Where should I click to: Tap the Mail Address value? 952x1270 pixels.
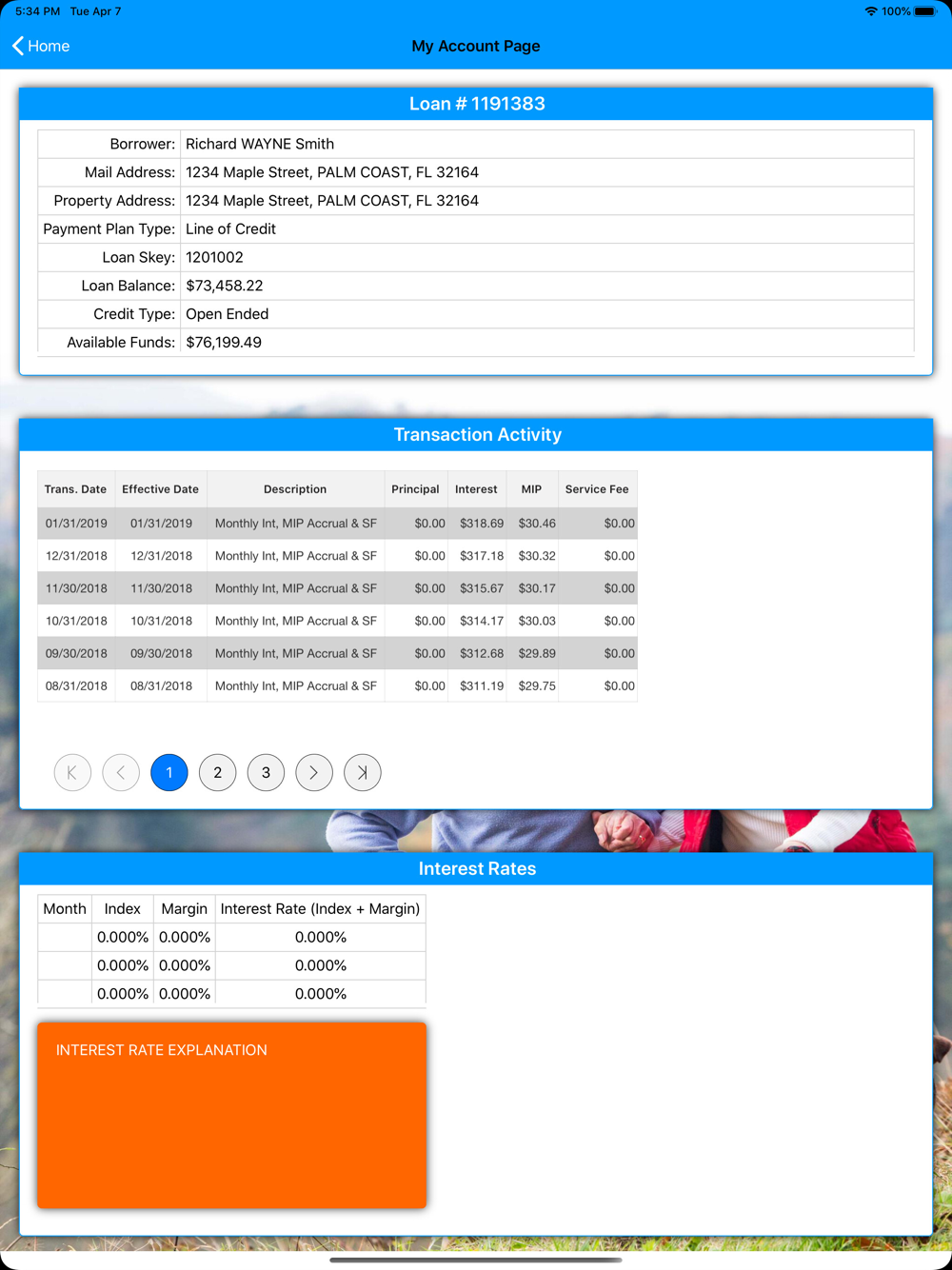click(332, 172)
